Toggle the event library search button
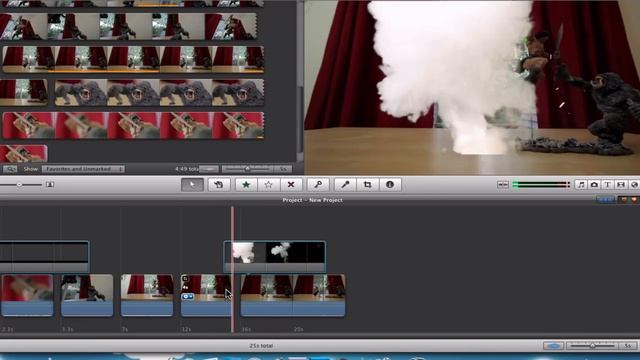This screenshot has height=360, width=640. click(x=10, y=169)
